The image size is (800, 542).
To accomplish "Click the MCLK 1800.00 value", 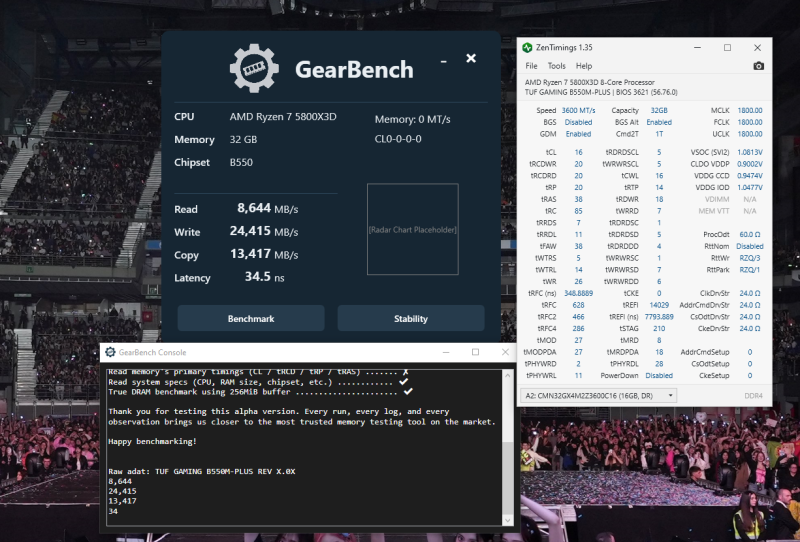I will tap(749, 110).
